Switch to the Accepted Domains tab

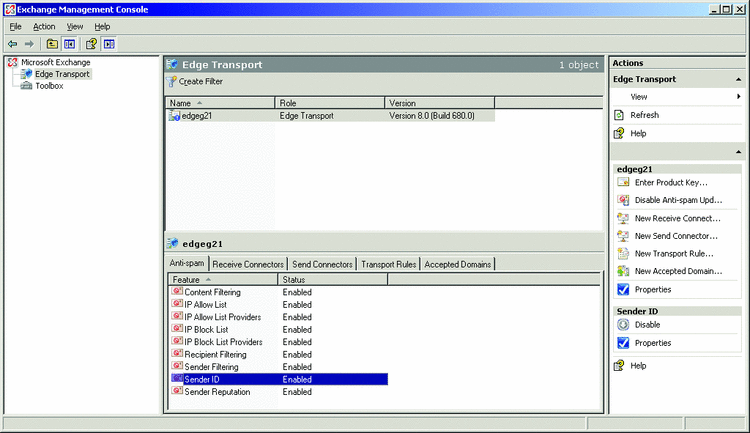[x=458, y=264]
